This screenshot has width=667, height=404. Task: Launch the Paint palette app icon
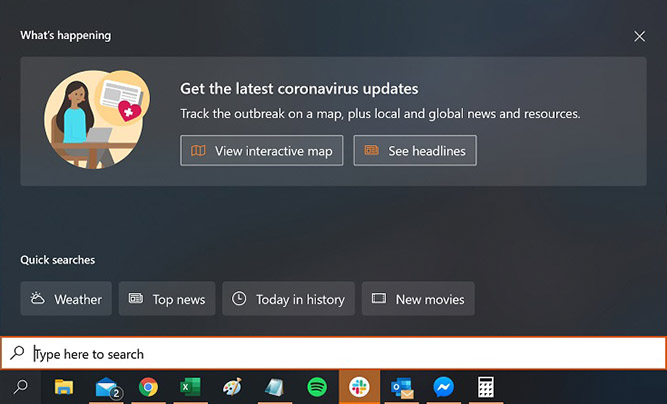click(232, 387)
